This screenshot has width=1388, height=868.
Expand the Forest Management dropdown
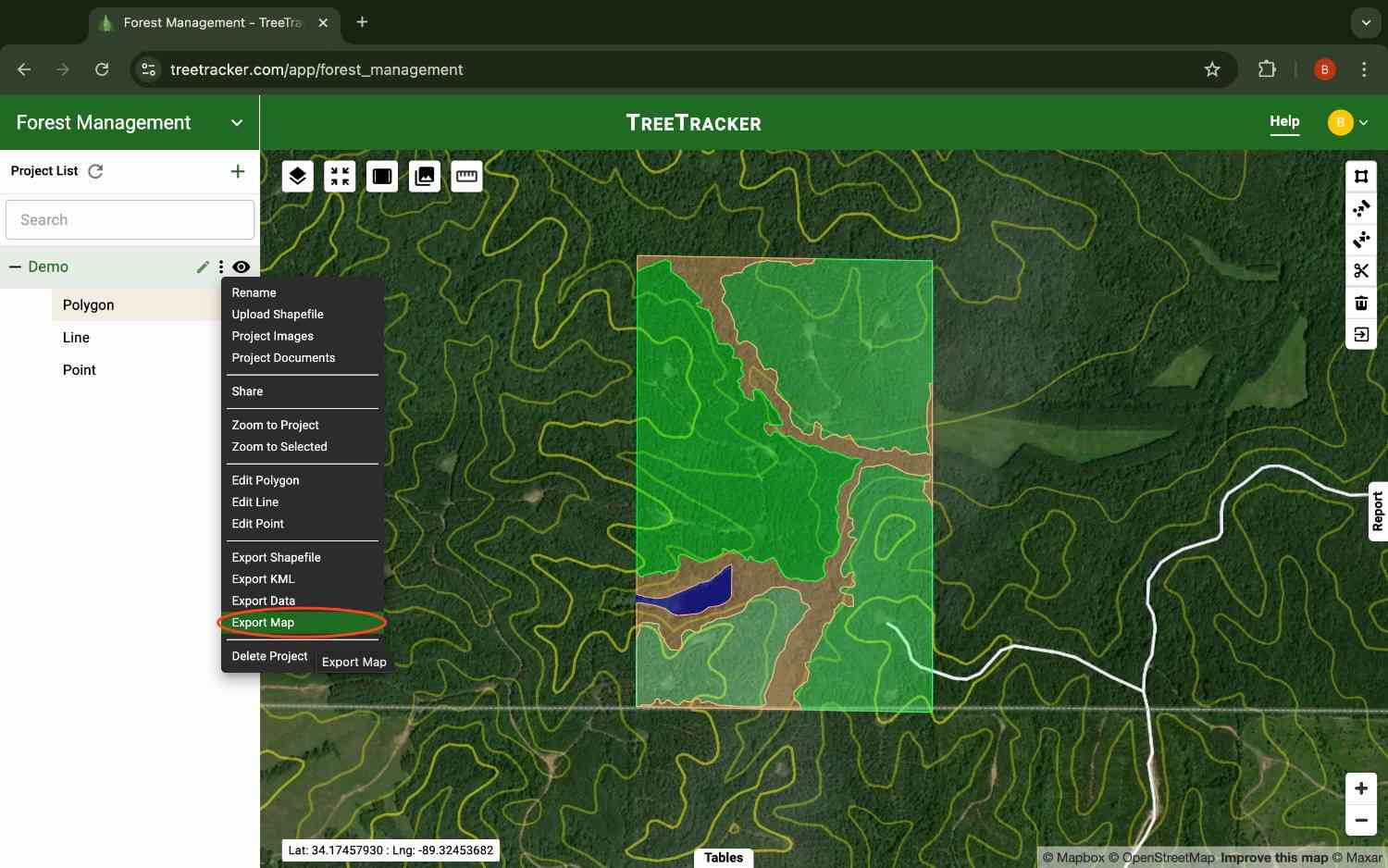point(237,123)
